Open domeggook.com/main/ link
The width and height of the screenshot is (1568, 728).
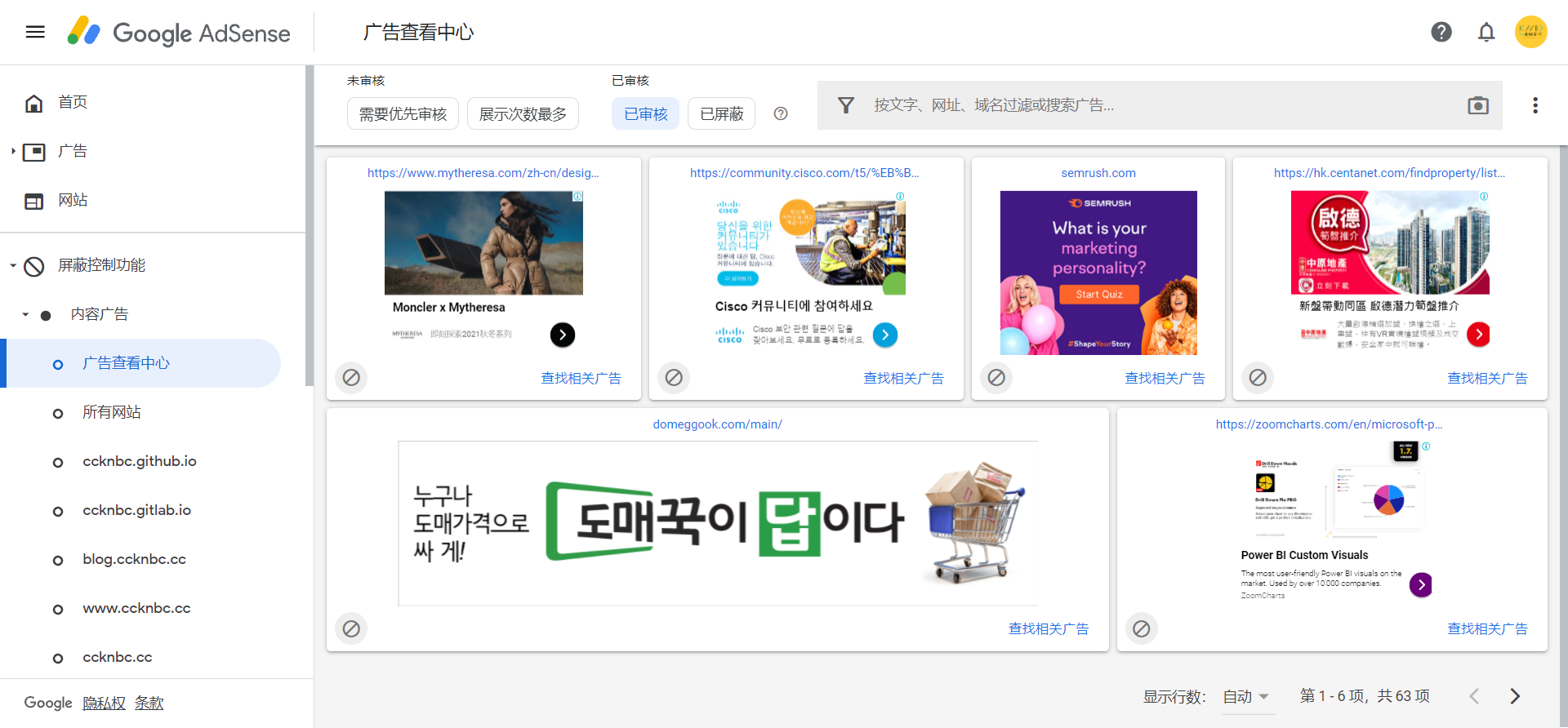click(717, 424)
